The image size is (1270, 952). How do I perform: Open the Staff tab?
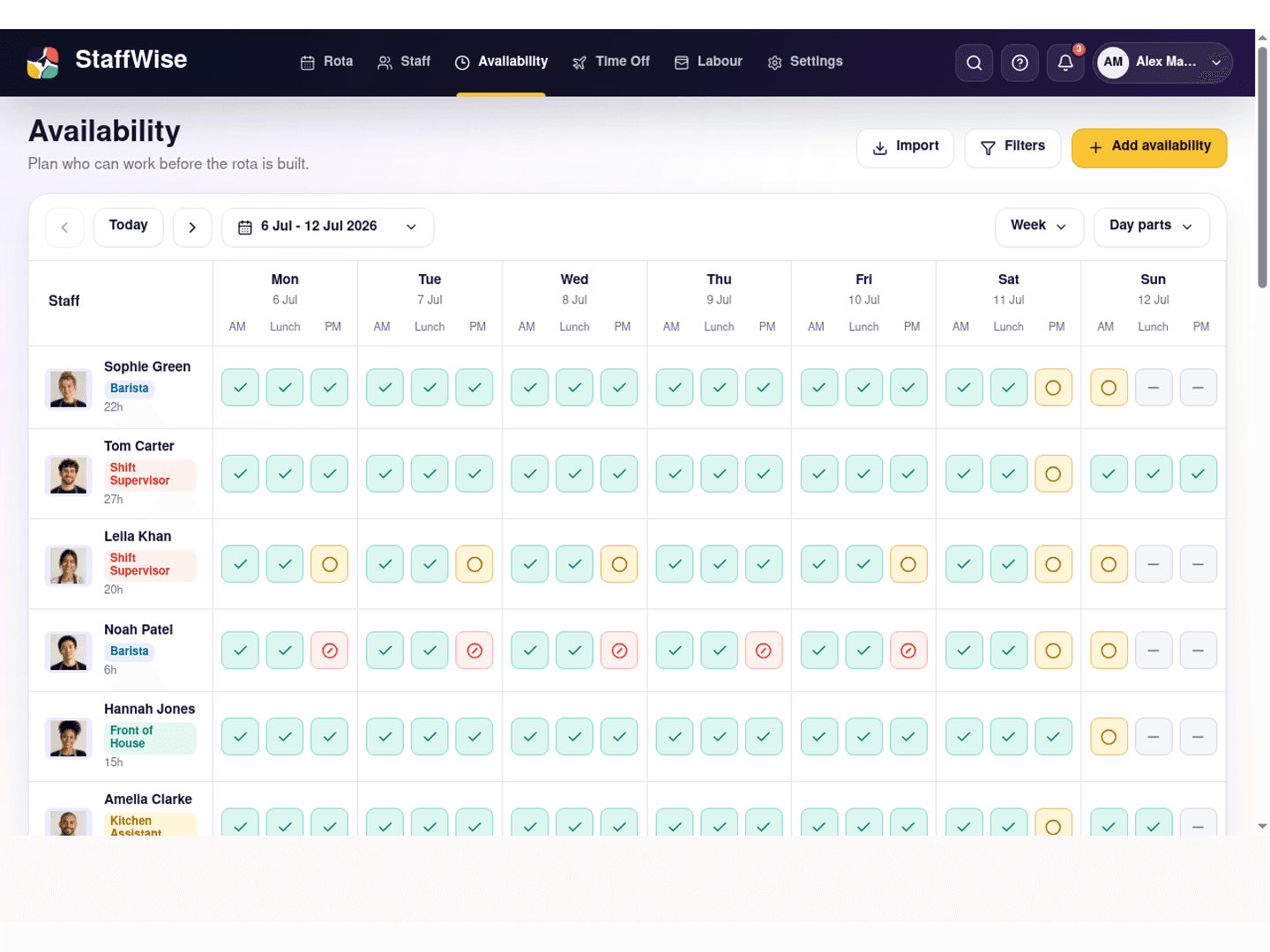(404, 62)
